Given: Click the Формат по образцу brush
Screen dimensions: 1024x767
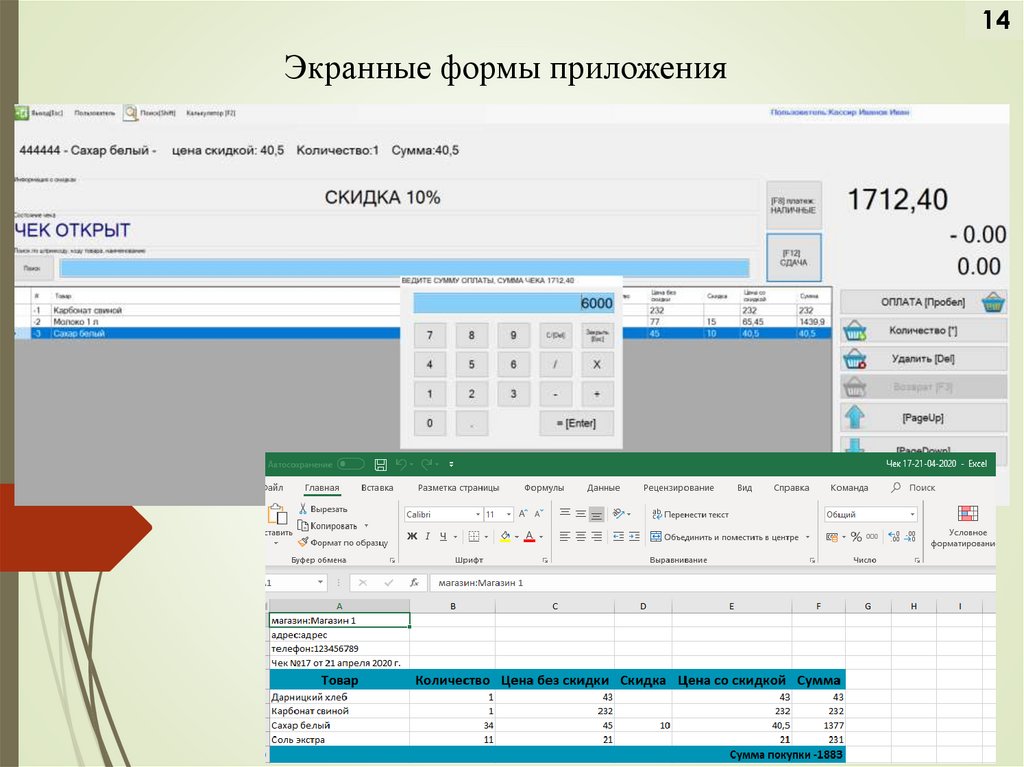Looking at the screenshot, I should coord(343,542).
